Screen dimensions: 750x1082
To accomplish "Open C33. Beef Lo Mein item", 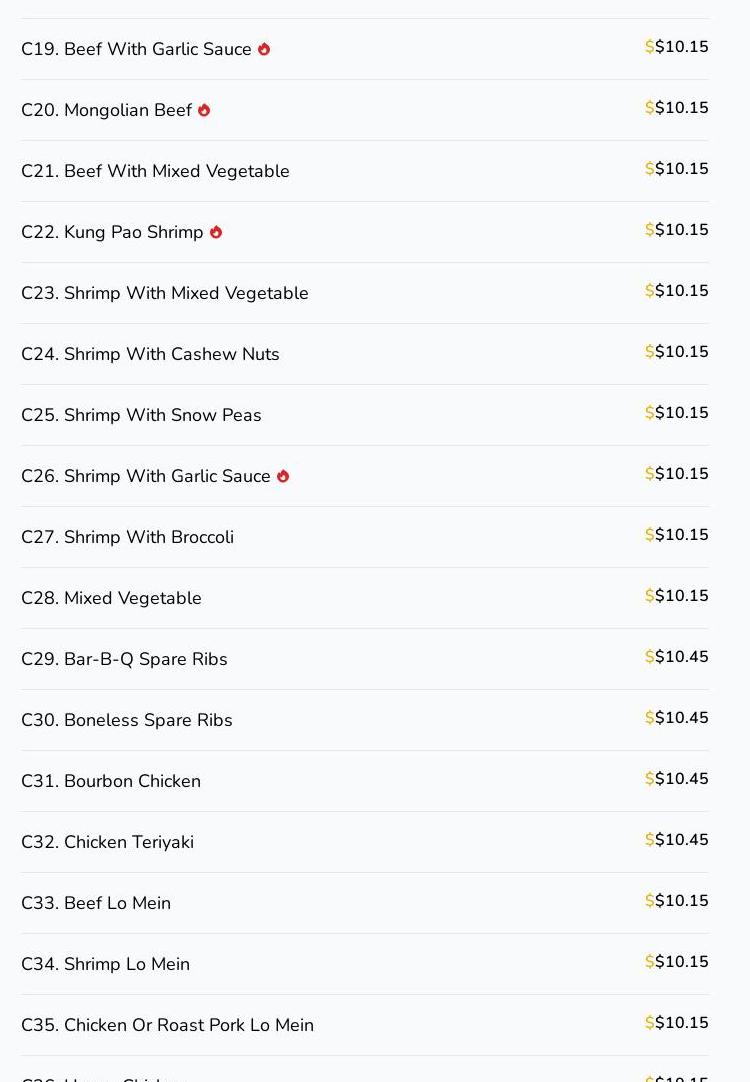I will tap(96, 903).
